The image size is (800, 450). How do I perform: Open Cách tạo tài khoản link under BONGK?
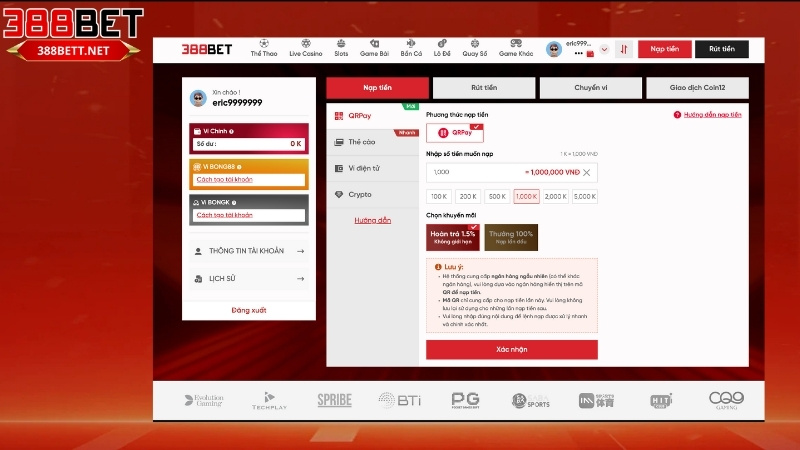(224, 215)
